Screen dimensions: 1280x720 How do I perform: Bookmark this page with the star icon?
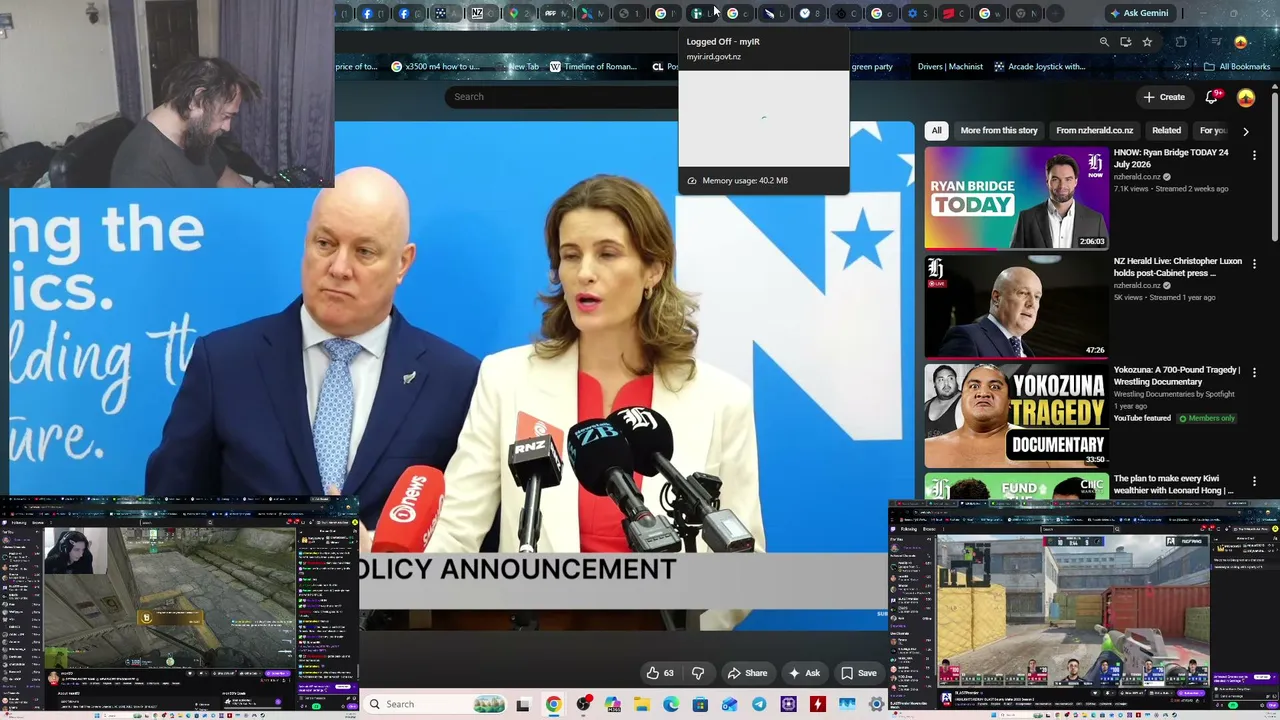[x=1147, y=42]
